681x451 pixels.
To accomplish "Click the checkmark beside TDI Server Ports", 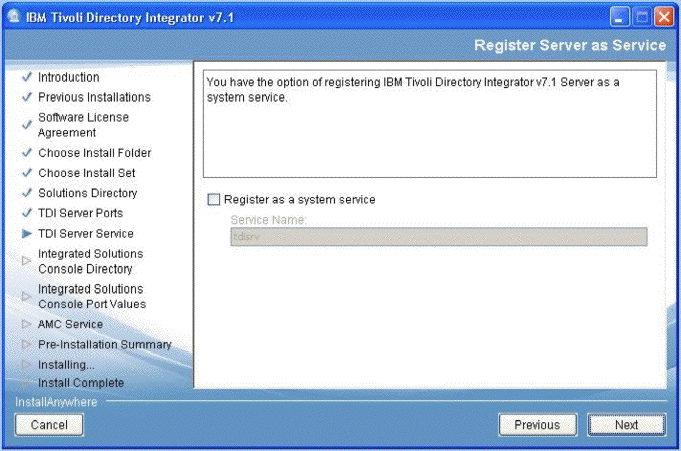I will tap(26, 213).
